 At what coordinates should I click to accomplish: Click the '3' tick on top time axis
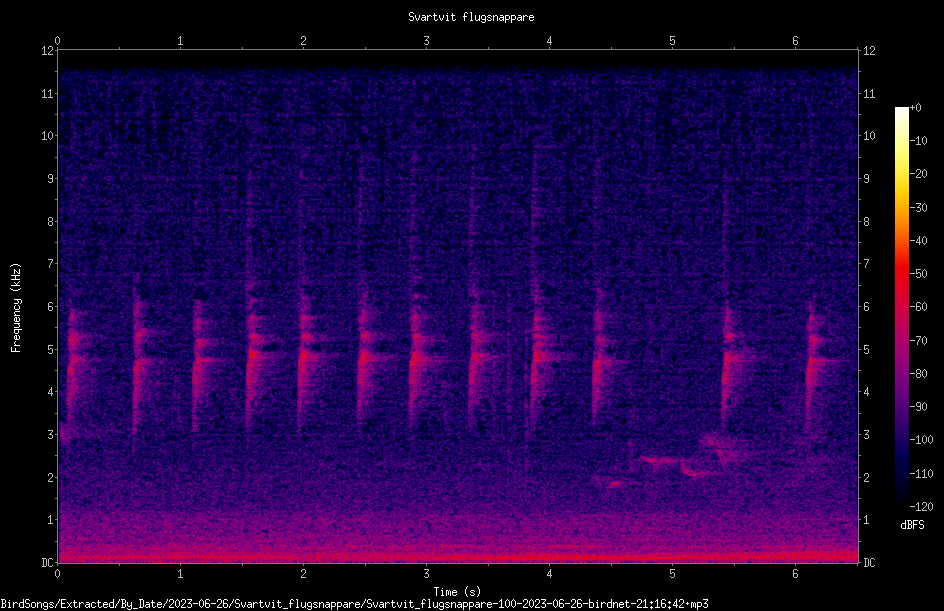pyautogui.click(x=426, y=41)
